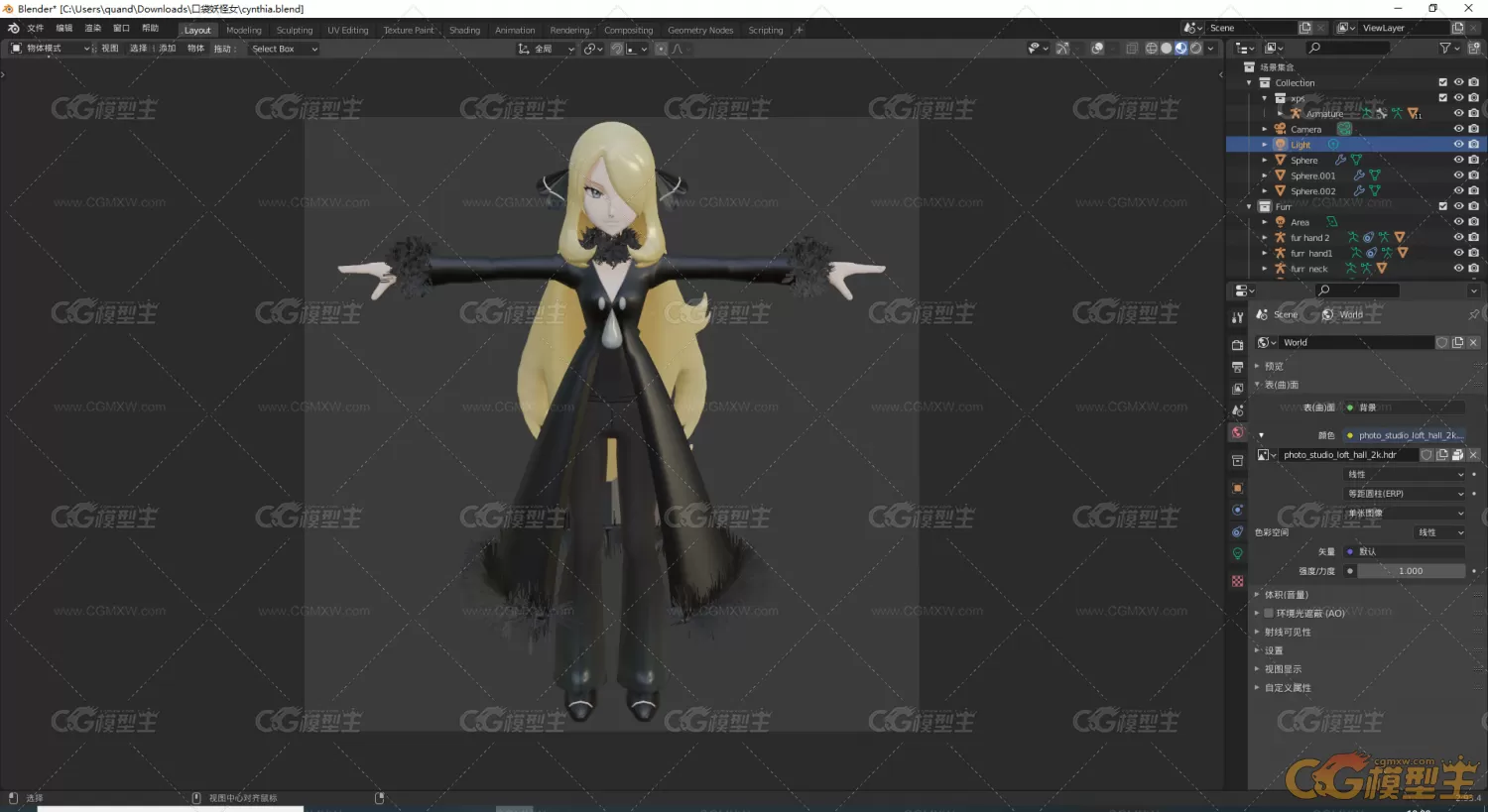Hide the Camera object with eye icon
1488x812 pixels.
point(1458,129)
